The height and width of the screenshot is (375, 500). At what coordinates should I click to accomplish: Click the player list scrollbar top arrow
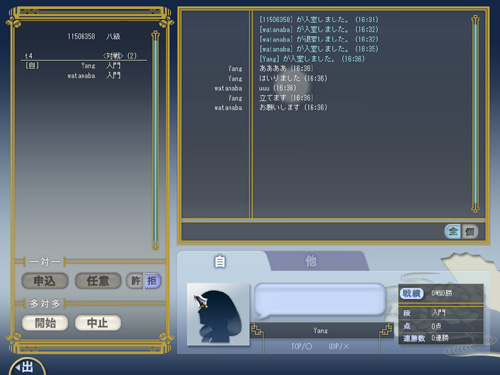click(x=155, y=35)
